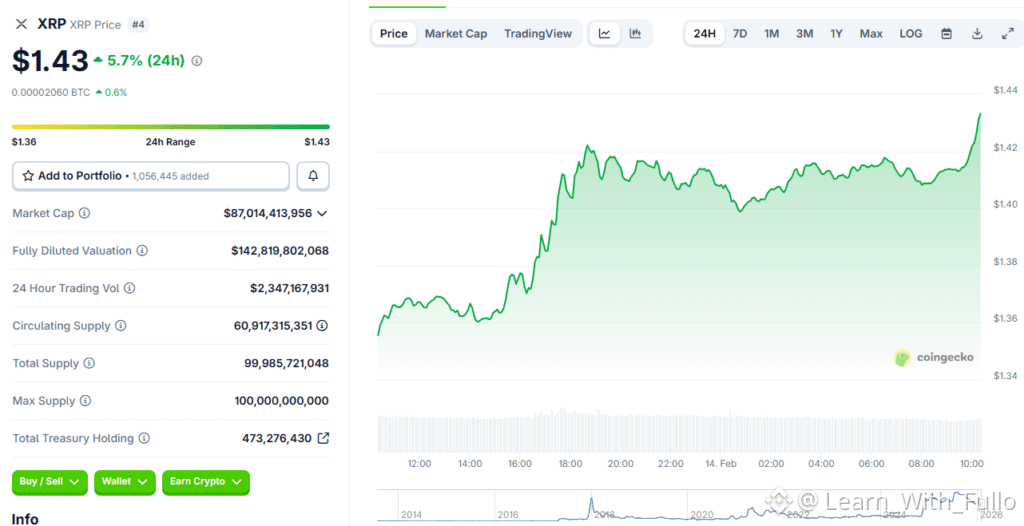Open the Wallet dropdown
This screenshot has height=526, width=1024.
[125, 482]
